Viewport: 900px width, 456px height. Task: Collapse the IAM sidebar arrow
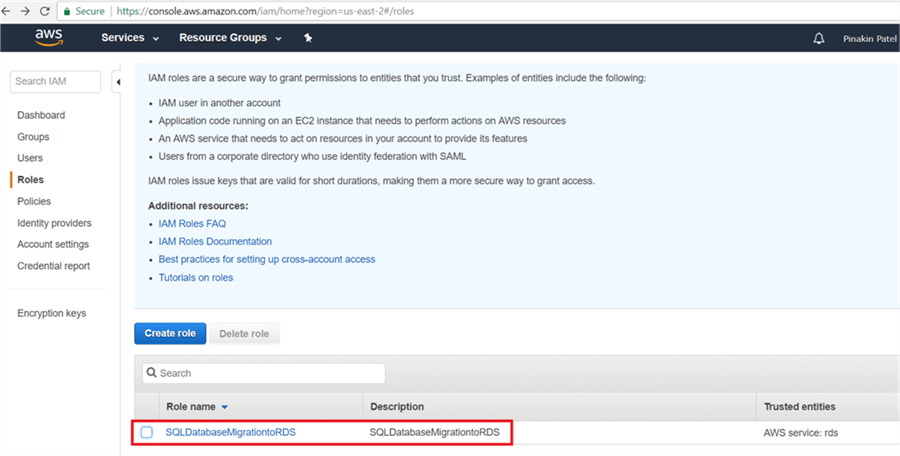point(117,82)
